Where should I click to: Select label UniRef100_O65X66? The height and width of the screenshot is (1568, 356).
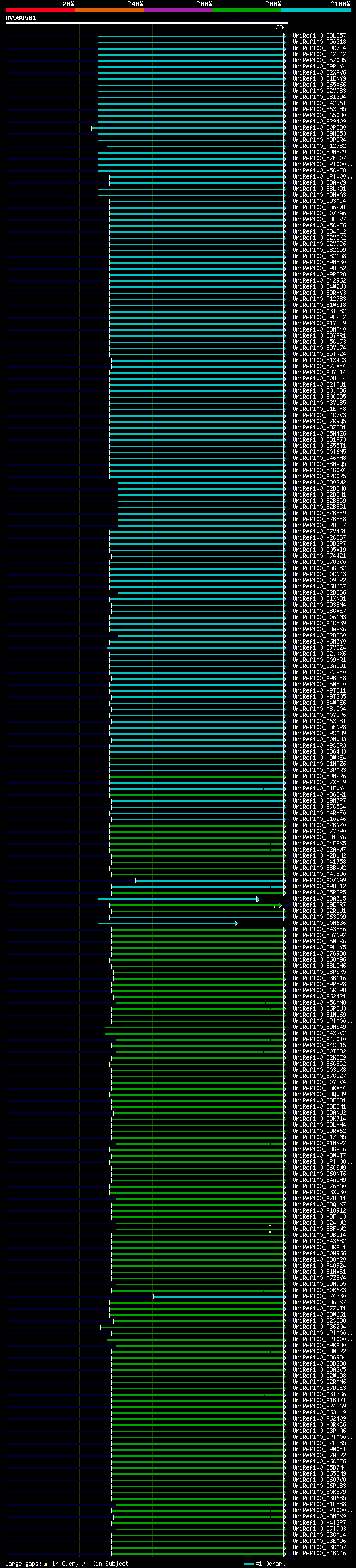point(319,85)
